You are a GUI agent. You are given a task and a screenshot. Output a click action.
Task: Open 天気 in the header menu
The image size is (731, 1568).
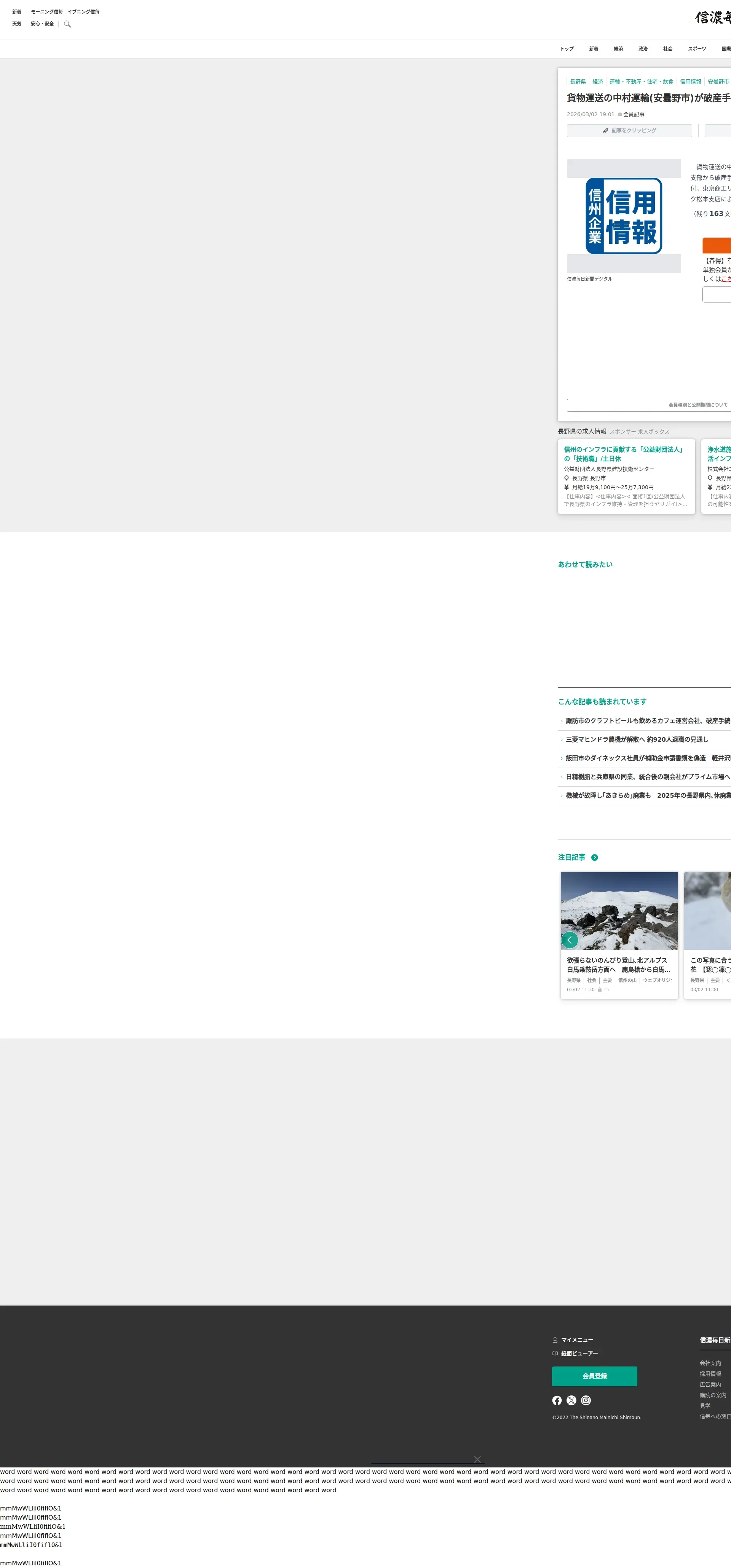point(16,24)
